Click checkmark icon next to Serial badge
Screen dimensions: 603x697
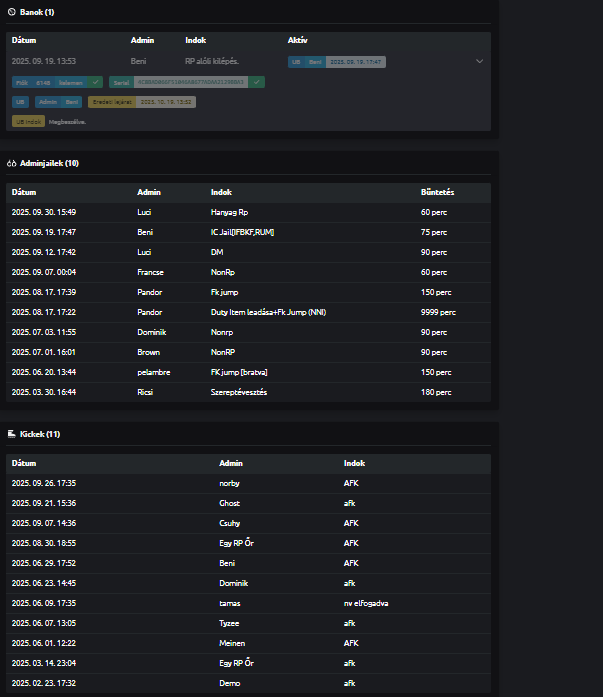(x=257, y=82)
